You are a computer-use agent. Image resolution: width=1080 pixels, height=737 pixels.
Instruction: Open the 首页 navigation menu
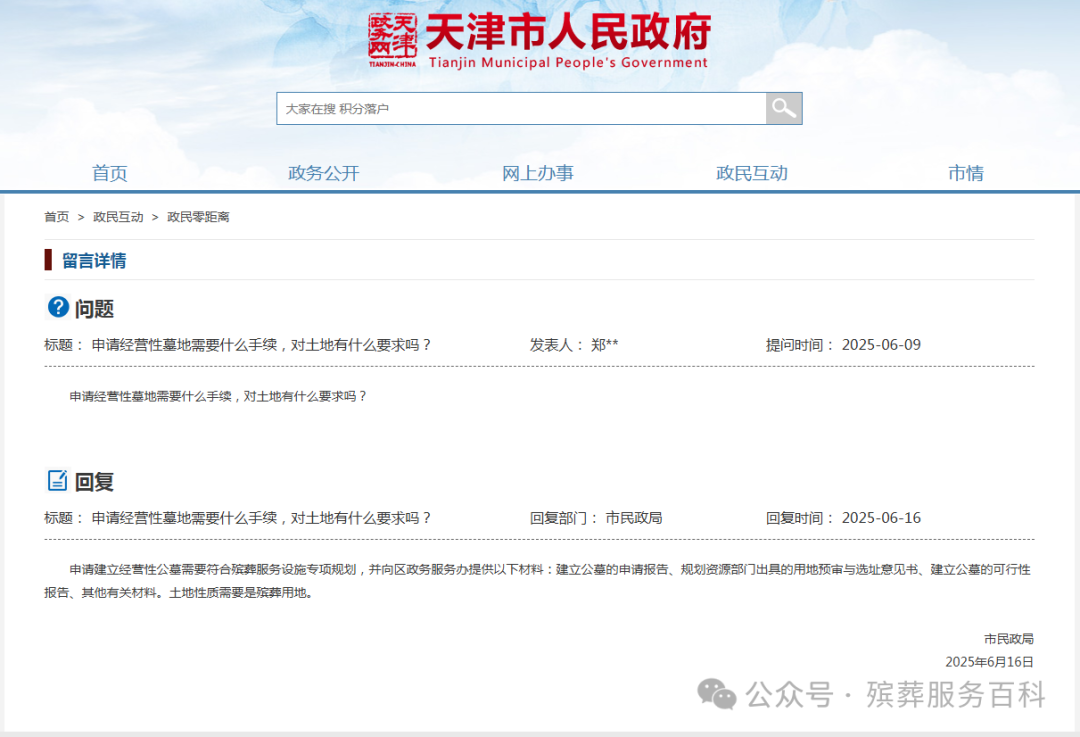(x=108, y=172)
